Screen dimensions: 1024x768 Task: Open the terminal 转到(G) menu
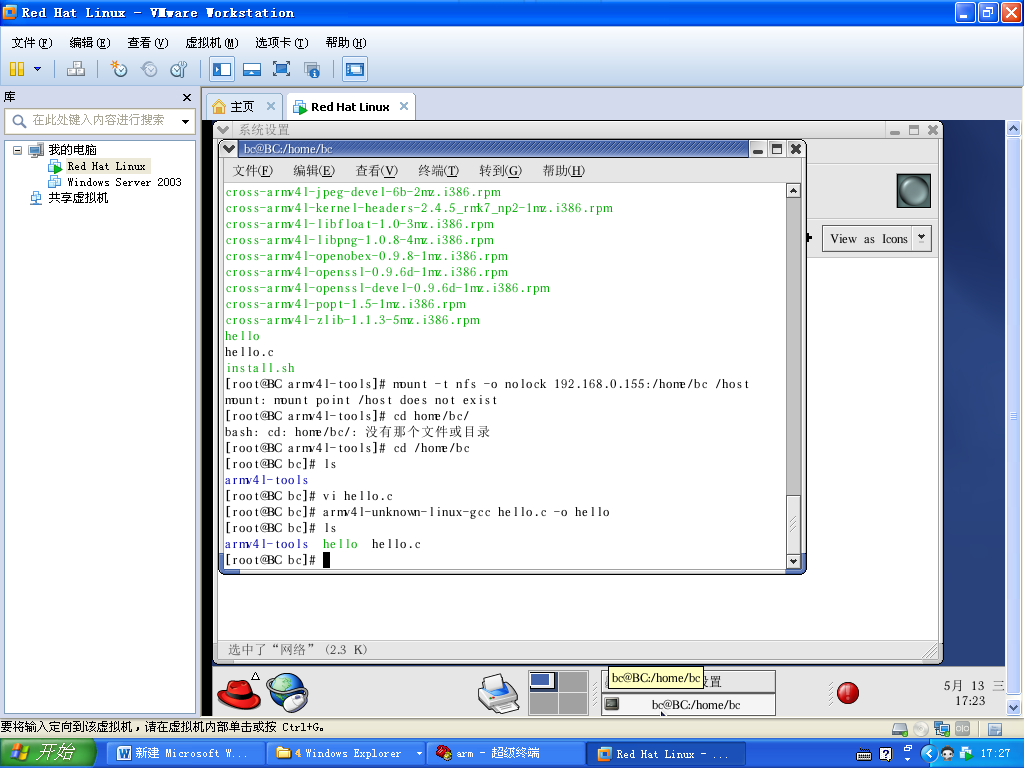(x=500, y=171)
